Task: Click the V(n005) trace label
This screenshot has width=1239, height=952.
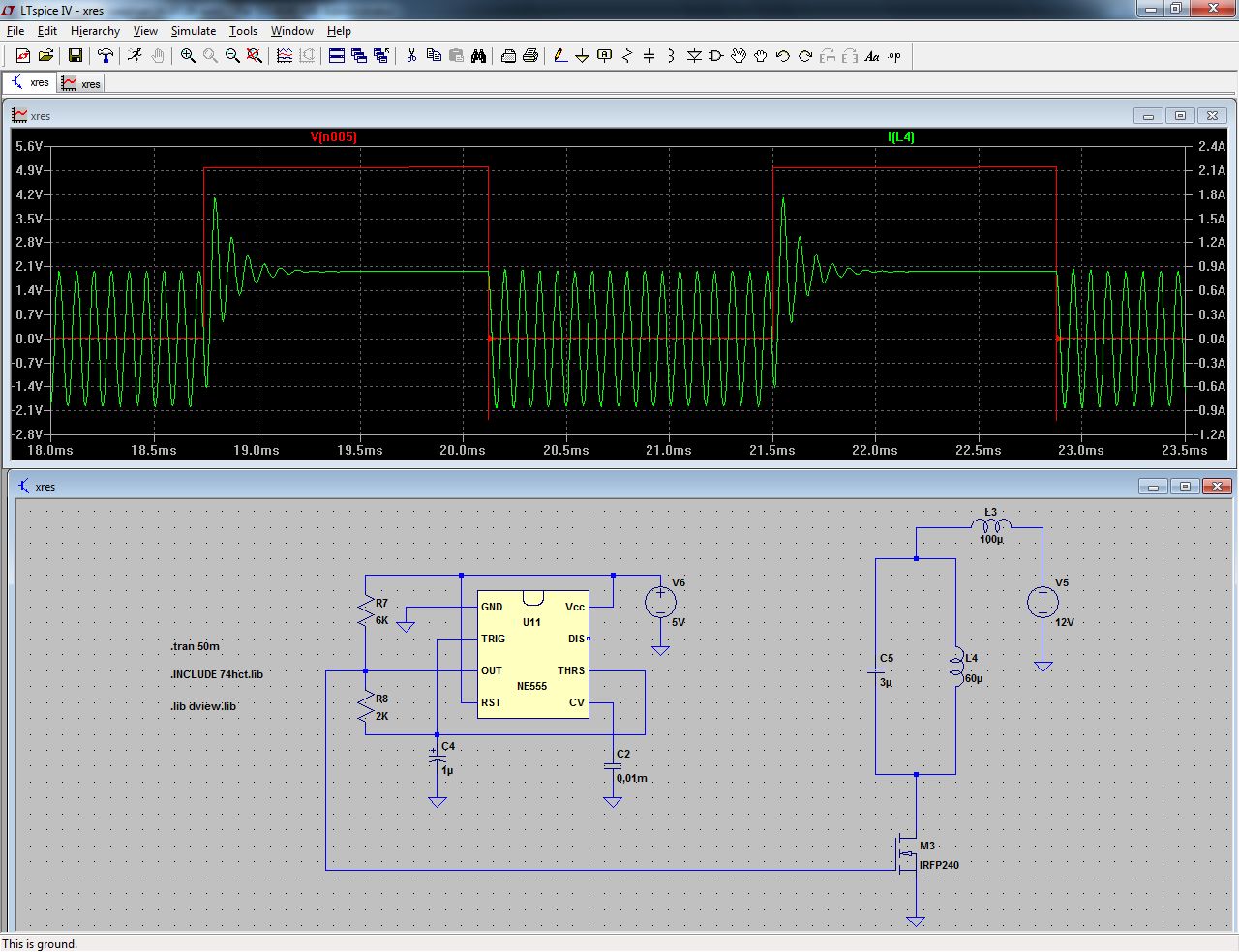Action: [333, 137]
